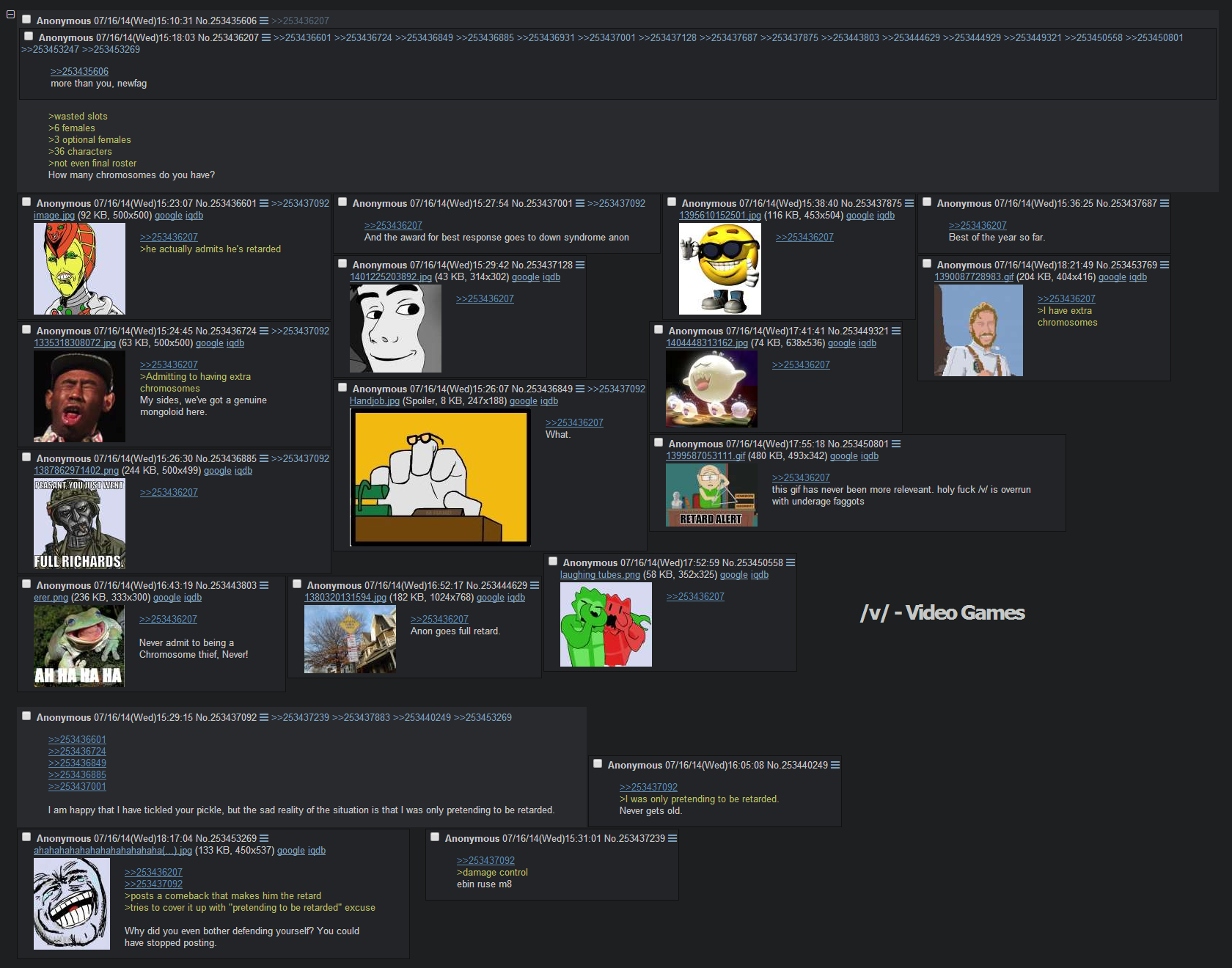Expand the sunglasses smiley face thumbnail
The width and height of the screenshot is (1232, 968).
[720, 269]
